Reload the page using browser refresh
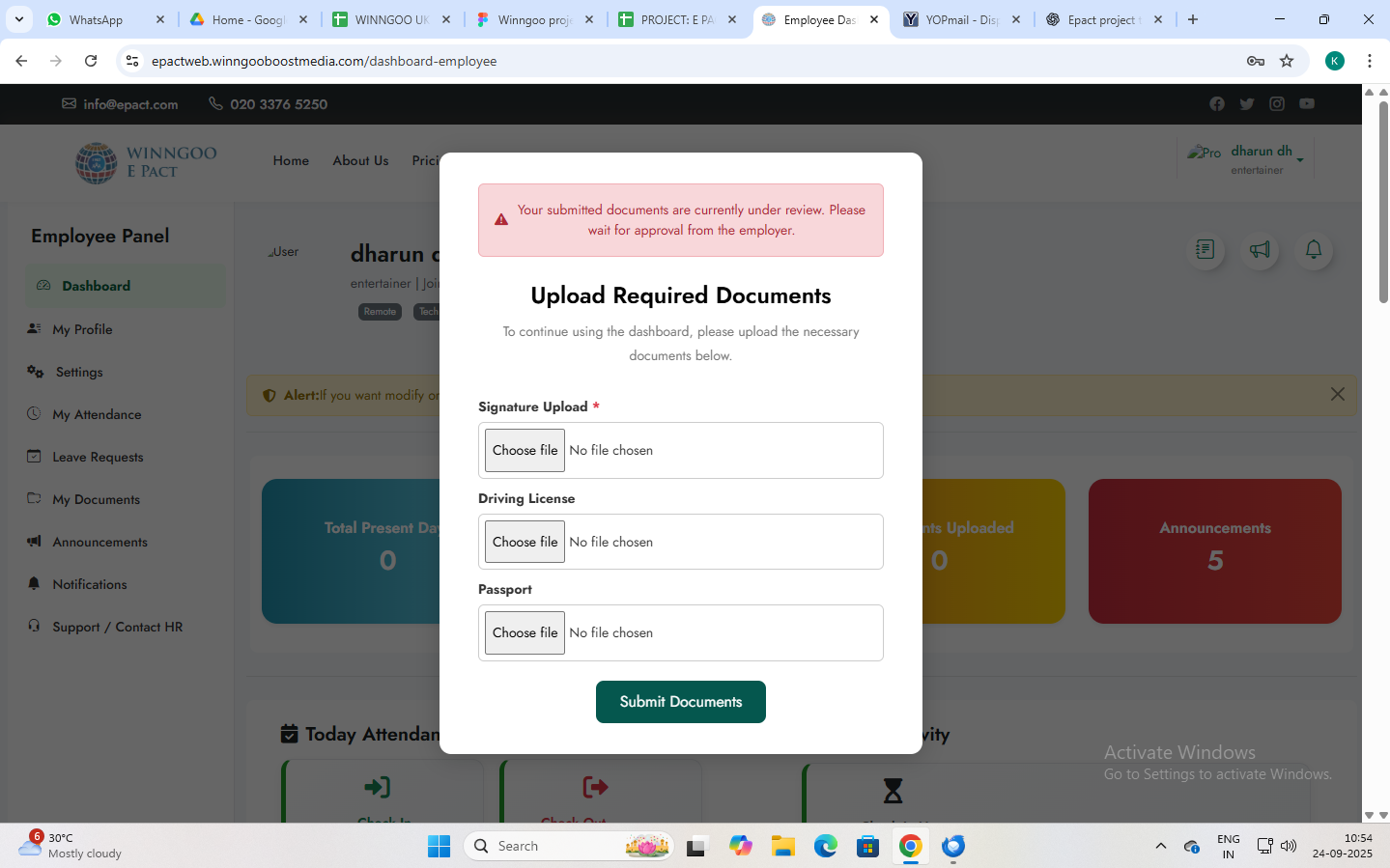Screen dimensions: 1390x868 coord(91,61)
